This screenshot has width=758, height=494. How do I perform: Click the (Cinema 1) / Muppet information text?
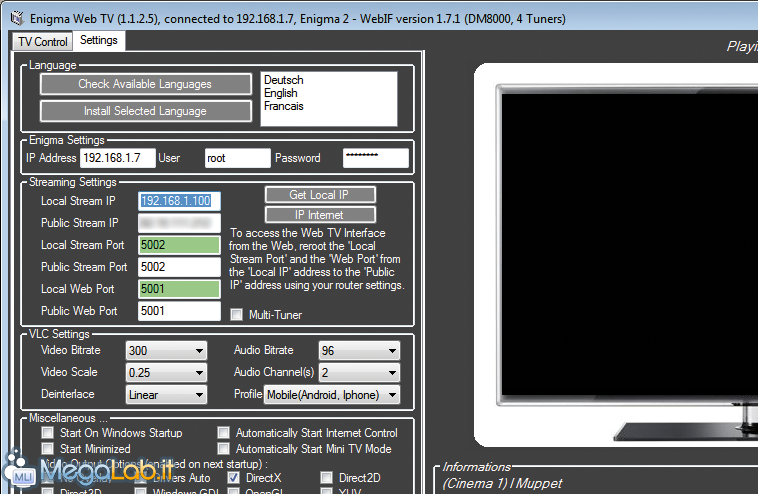pyautogui.click(x=502, y=483)
